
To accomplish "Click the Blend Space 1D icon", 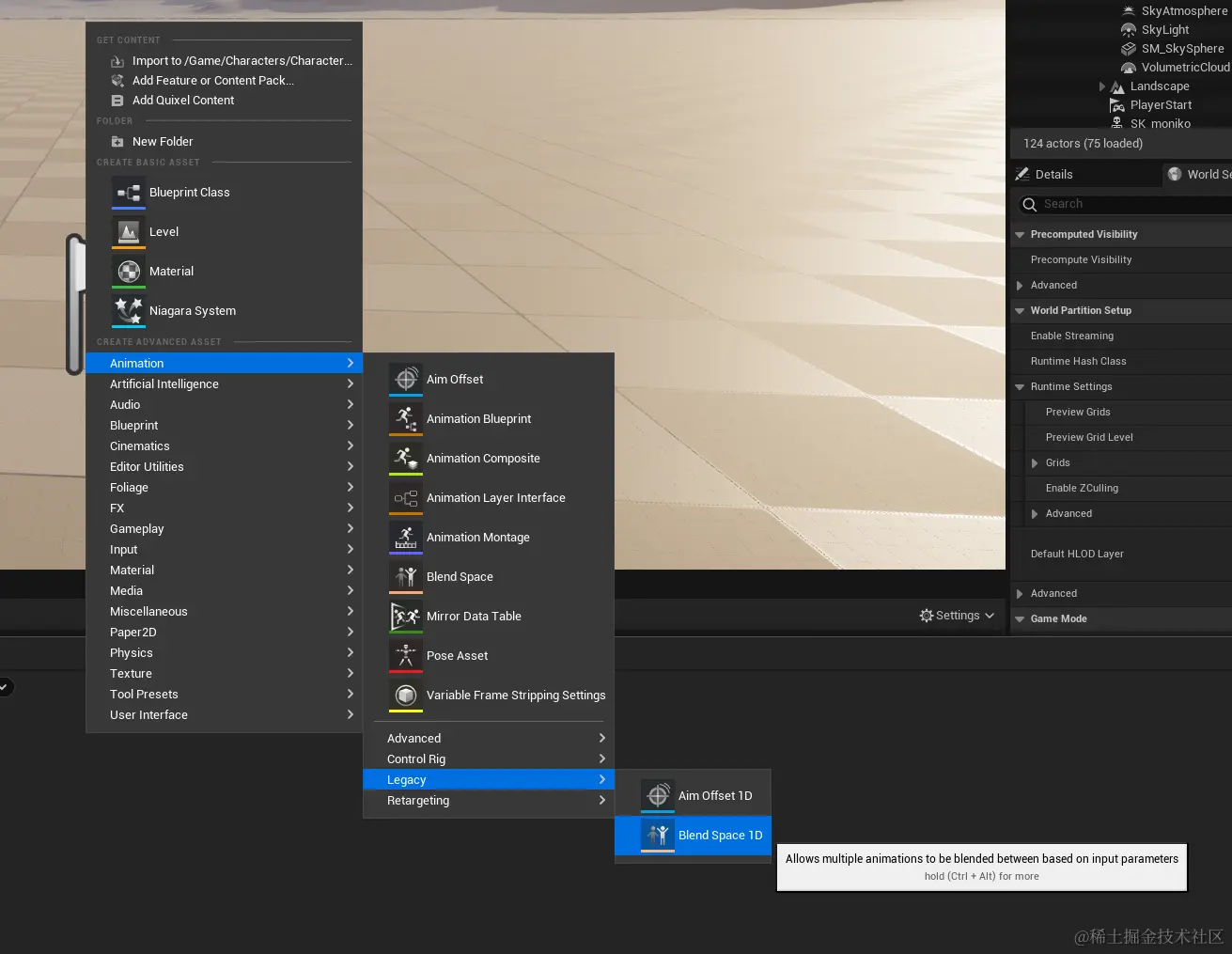I will click(x=658, y=835).
